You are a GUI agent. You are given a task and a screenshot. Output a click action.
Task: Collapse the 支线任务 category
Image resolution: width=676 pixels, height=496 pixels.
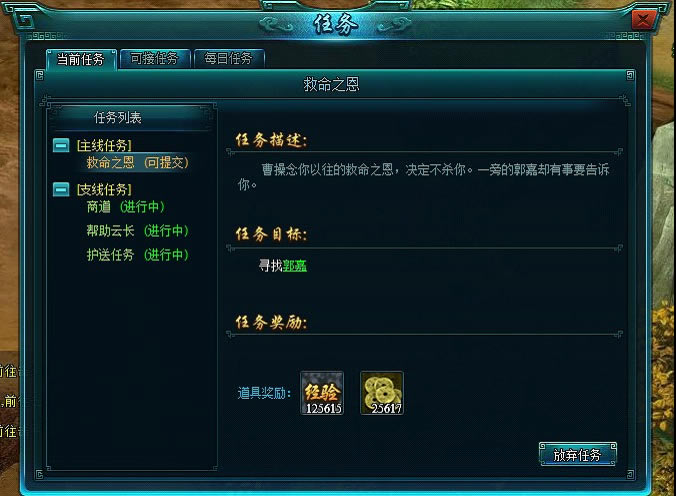61,189
